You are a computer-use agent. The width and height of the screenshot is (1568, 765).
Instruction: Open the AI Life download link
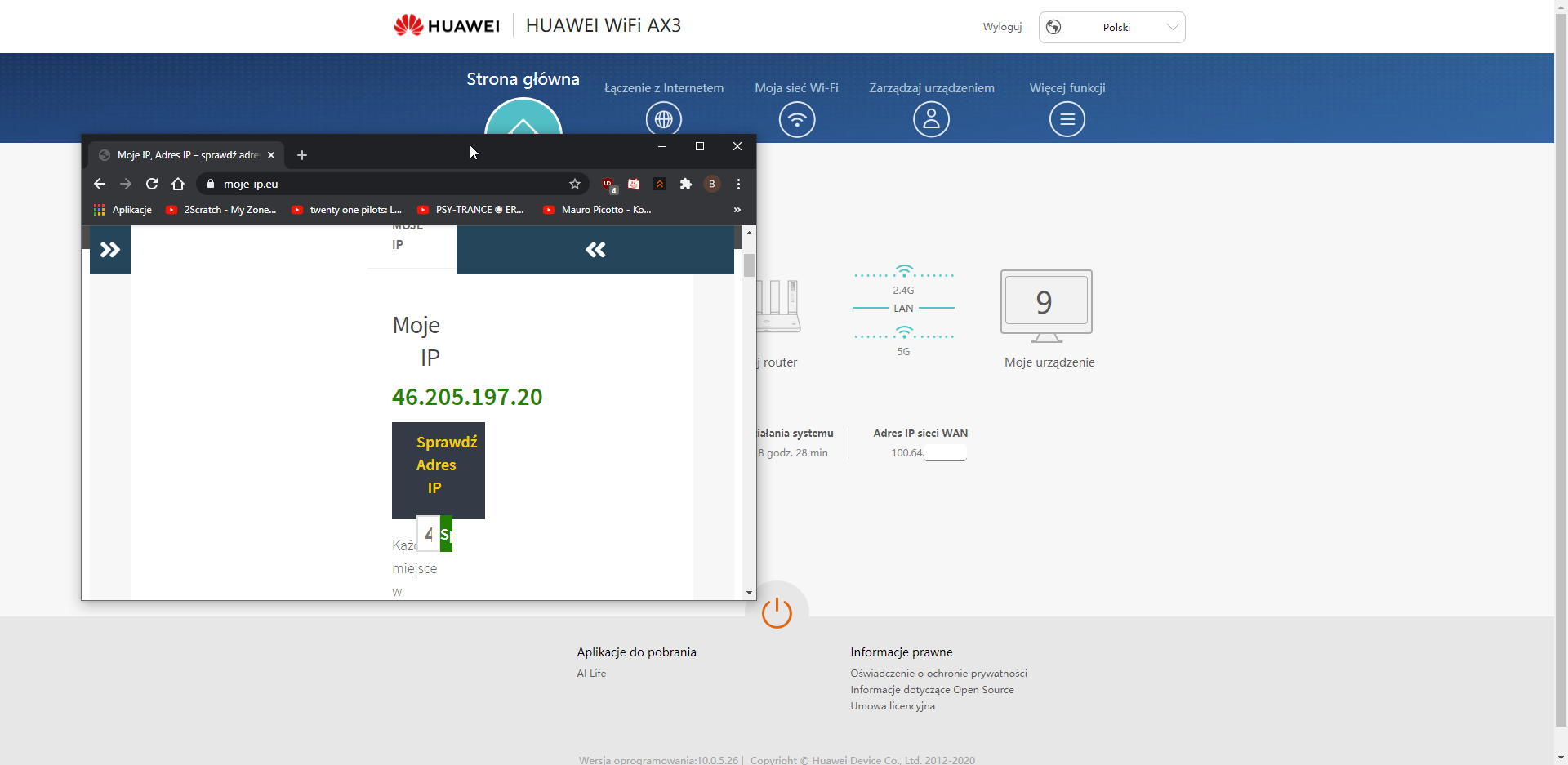tap(591, 674)
